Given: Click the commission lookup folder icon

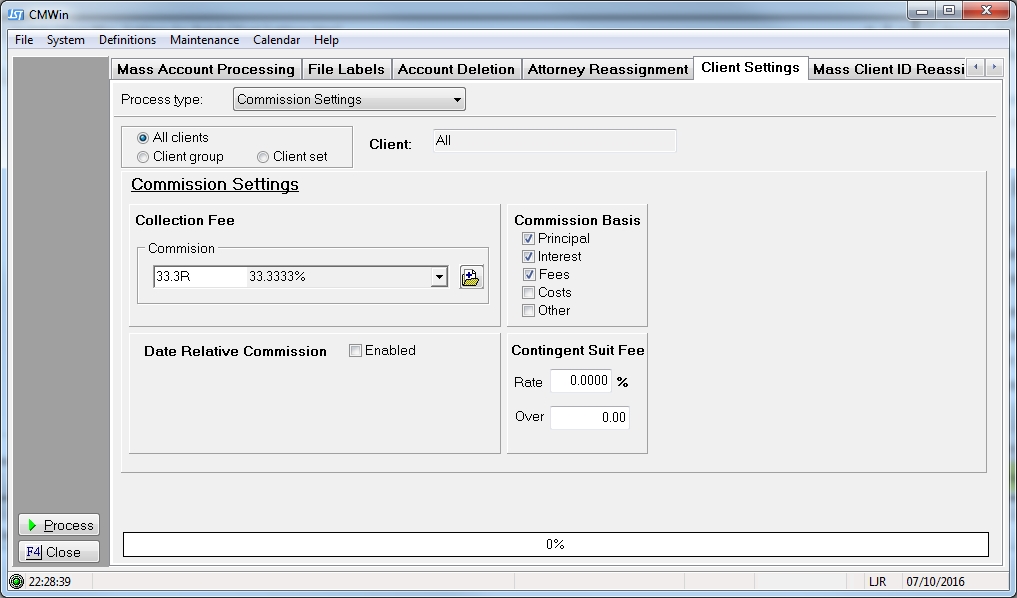Looking at the screenshot, I should (x=471, y=277).
